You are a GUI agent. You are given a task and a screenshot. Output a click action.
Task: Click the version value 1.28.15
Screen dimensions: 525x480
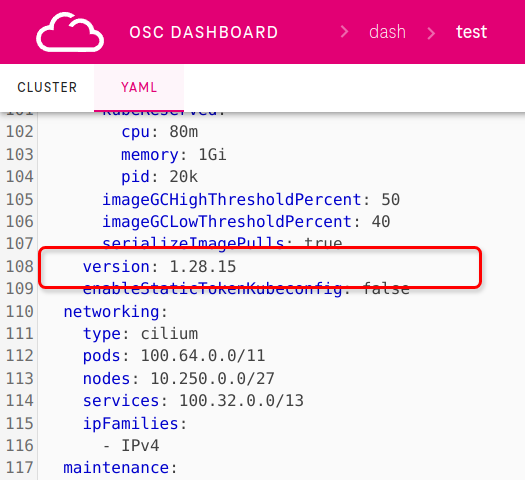coord(203,267)
